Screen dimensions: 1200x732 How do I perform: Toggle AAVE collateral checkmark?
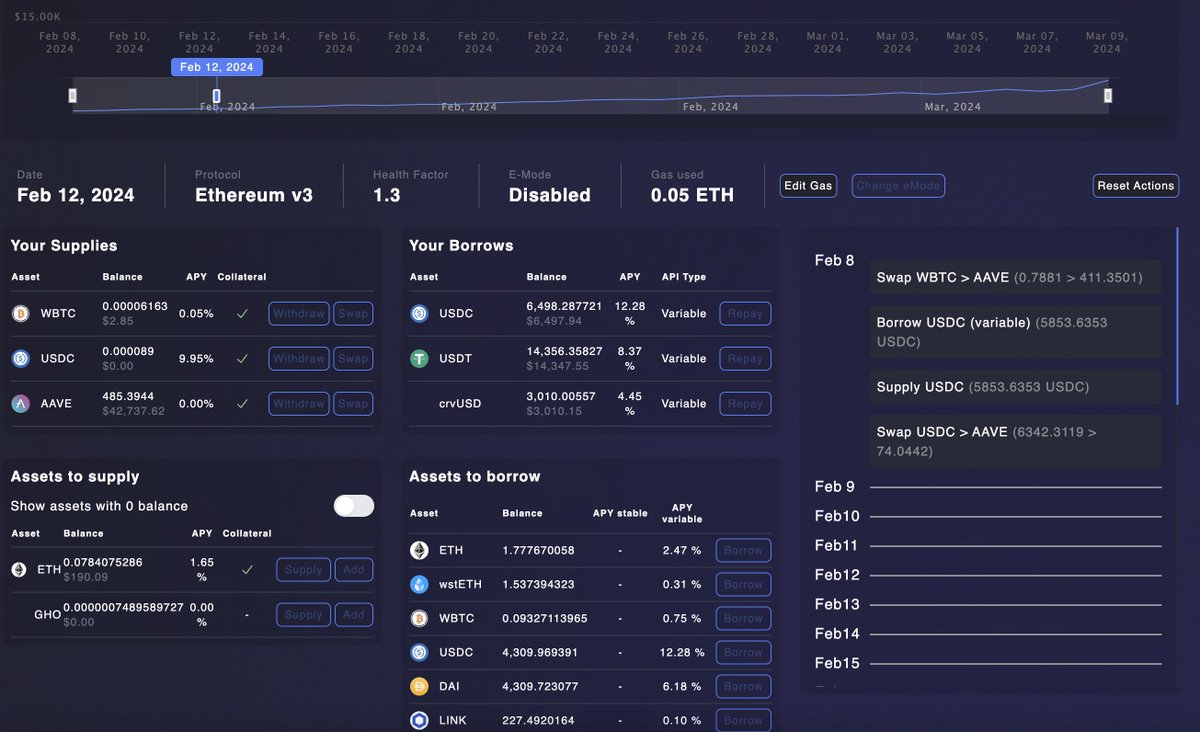[x=241, y=403]
